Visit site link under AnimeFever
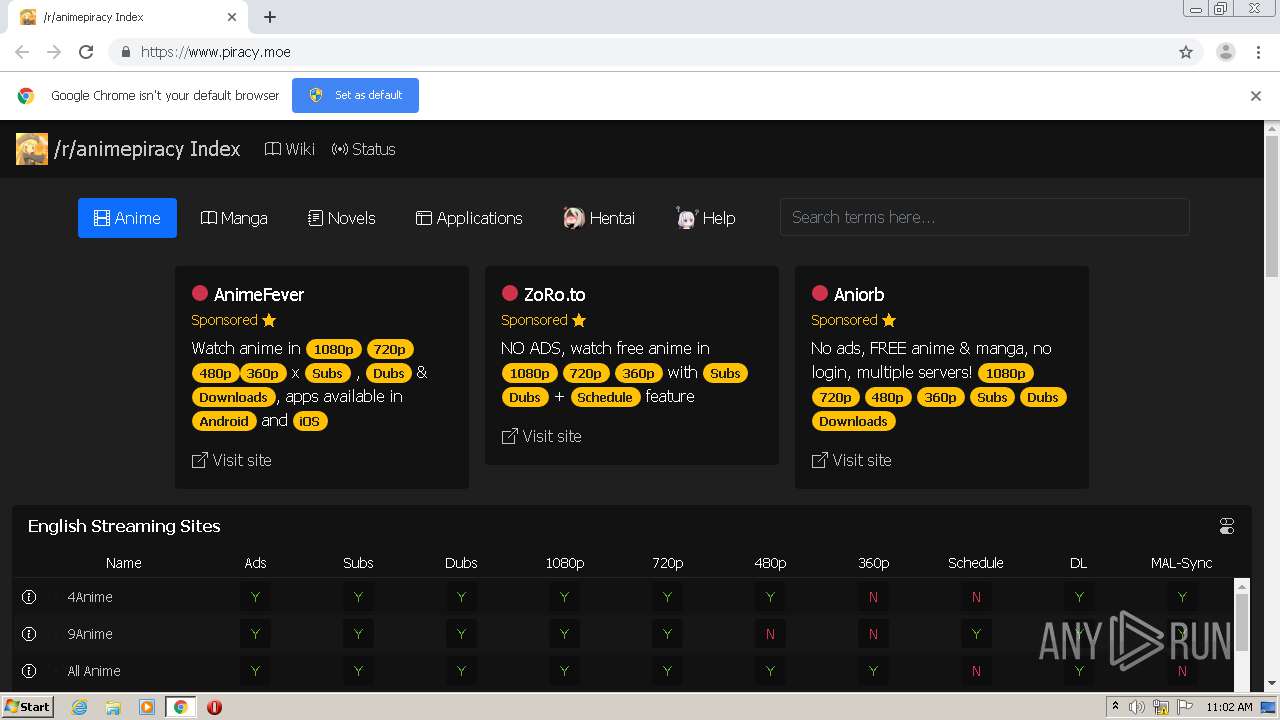Image resolution: width=1280 pixels, height=720 pixels. (x=231, y=460)
